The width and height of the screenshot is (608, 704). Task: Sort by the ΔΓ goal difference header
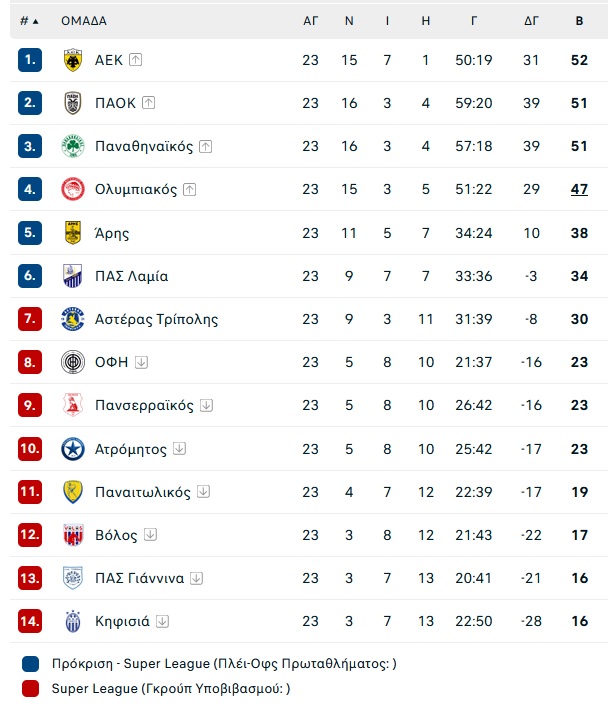point(531,20)
